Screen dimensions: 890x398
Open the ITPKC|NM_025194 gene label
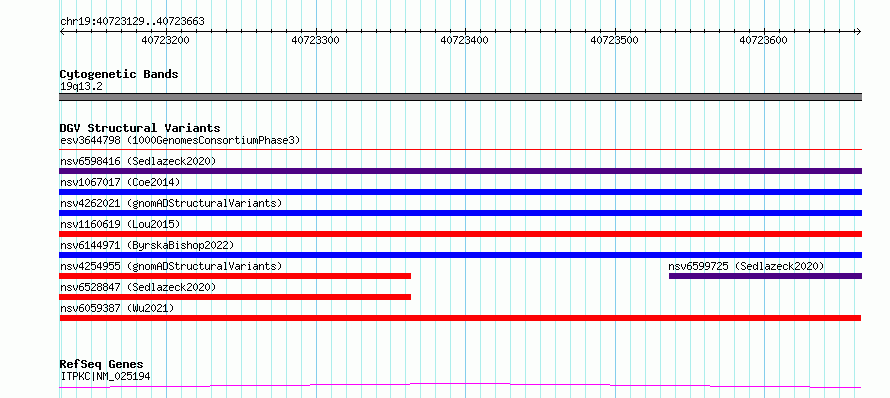(x=105, y=376)
